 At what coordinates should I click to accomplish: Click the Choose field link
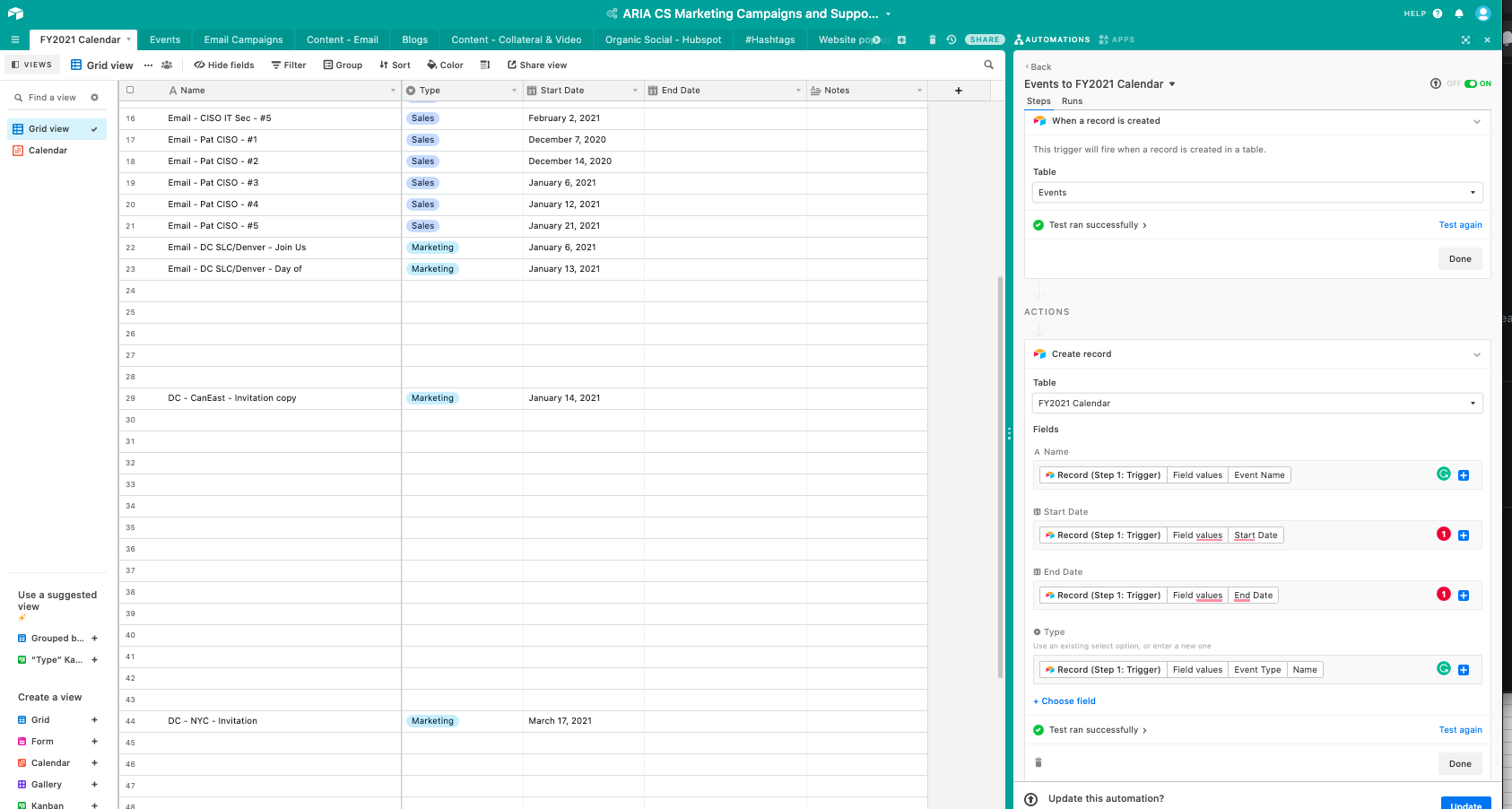pos(1064,701)
